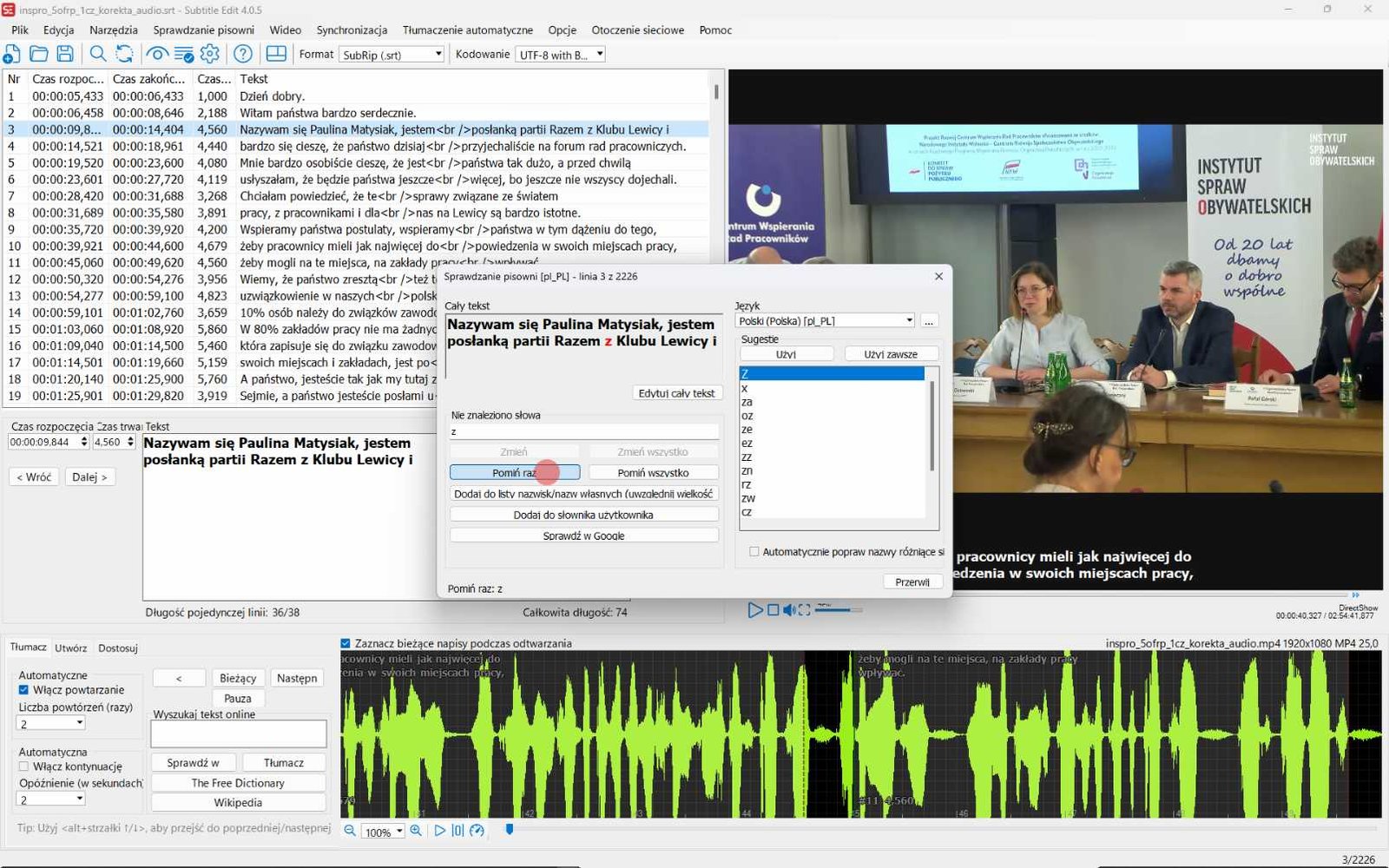Open the Narzędzia menu
1389x868 pixels.
point(114,30)
